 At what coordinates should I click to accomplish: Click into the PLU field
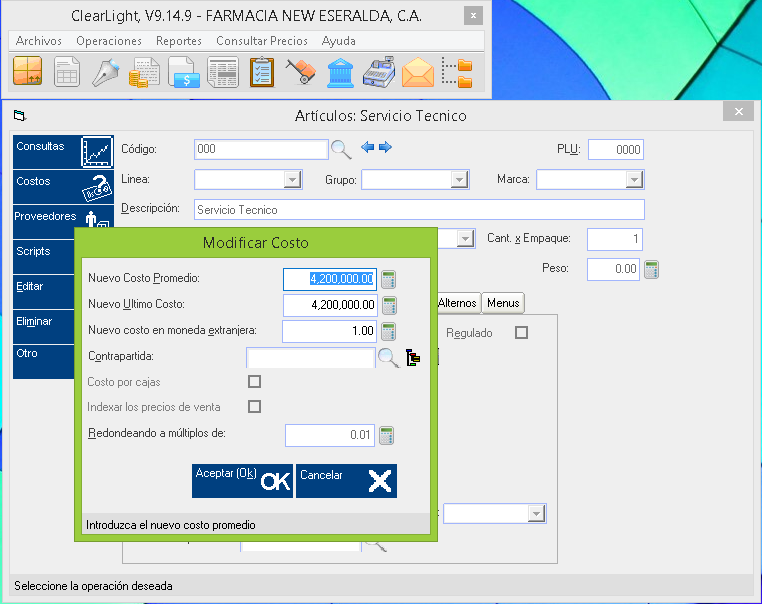[x=615, y=150]
